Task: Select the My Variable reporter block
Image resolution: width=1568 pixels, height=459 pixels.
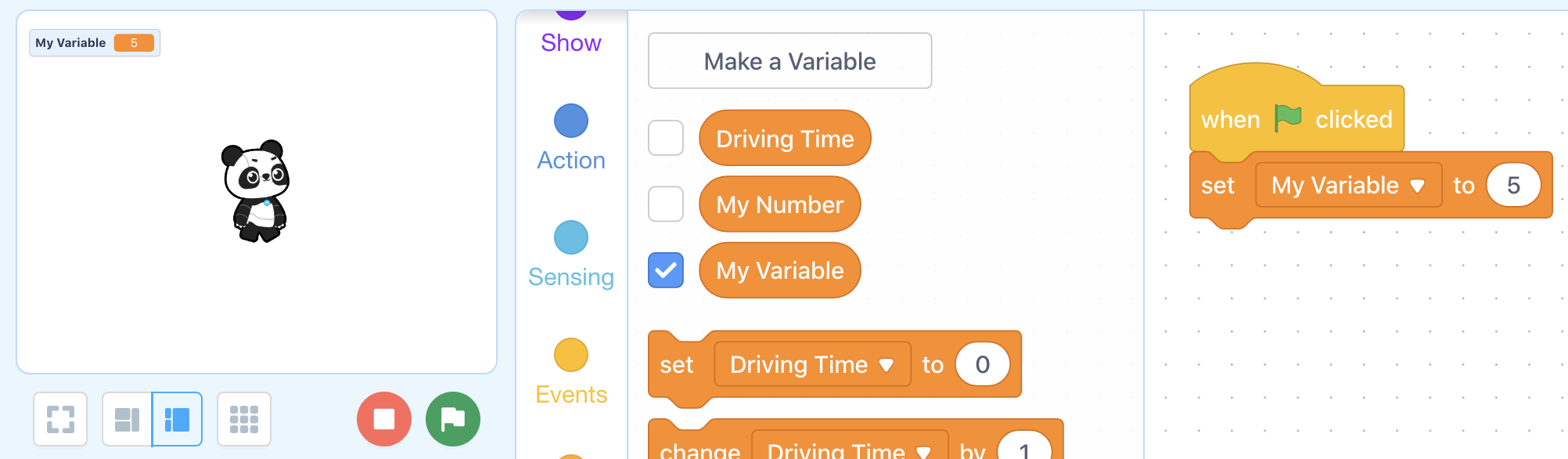Action: click(780, 270)
